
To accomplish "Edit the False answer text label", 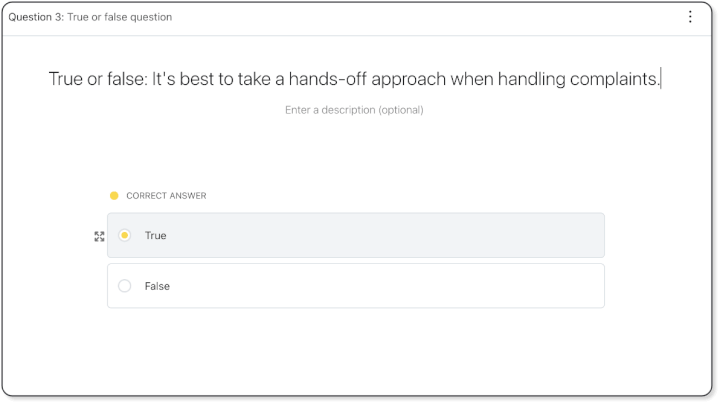I will click(157, 286).
